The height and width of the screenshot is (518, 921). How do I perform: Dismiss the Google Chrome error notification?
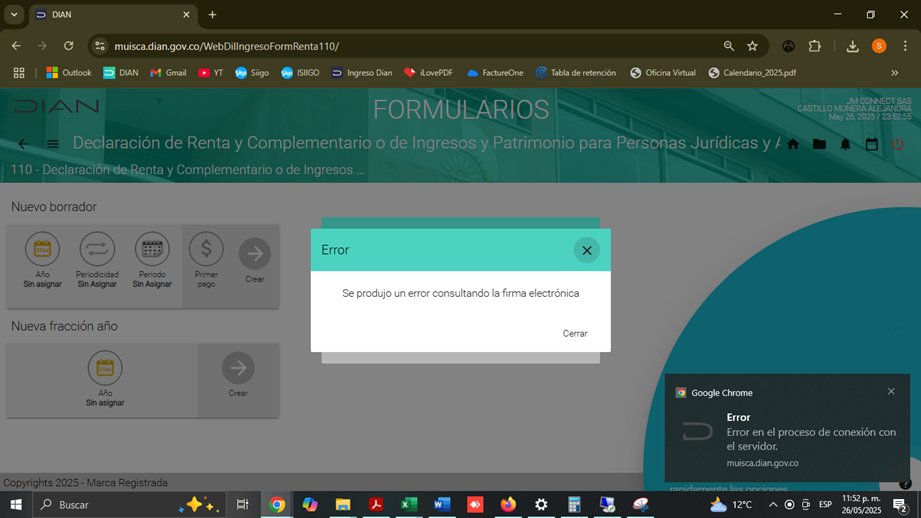[891, 391]
